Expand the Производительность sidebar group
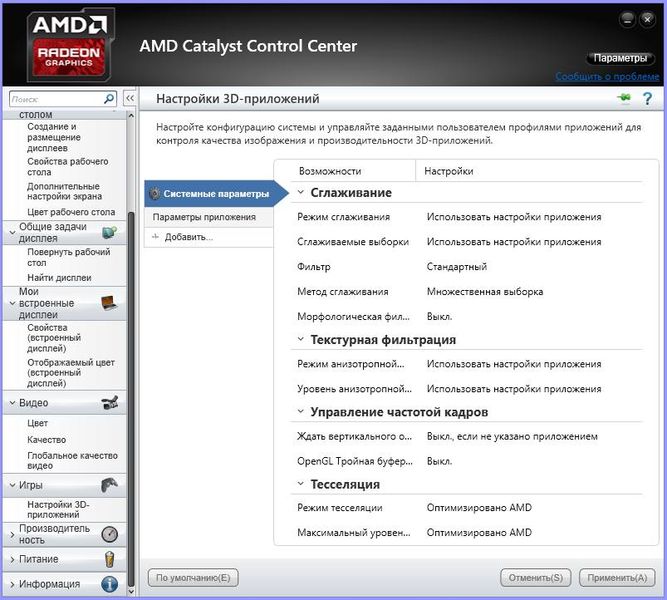667x600 pixels. [x=12, y=534]
